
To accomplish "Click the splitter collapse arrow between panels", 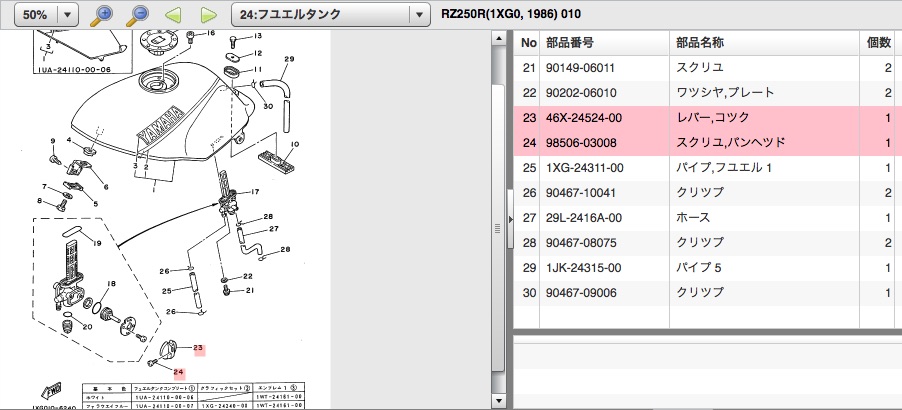I will (510, 219).
